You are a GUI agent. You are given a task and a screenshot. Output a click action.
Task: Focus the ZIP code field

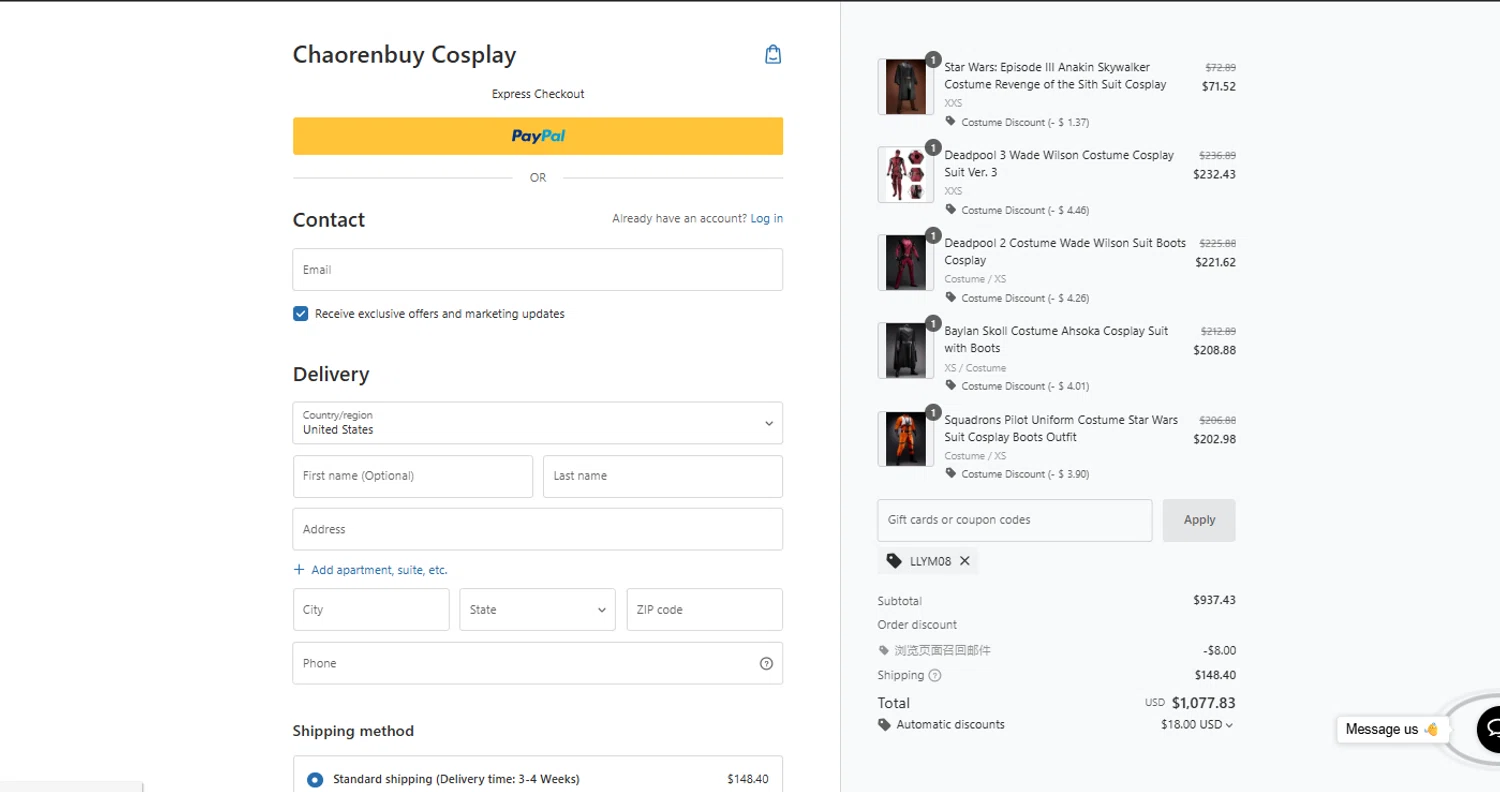[x=705, y=610]
